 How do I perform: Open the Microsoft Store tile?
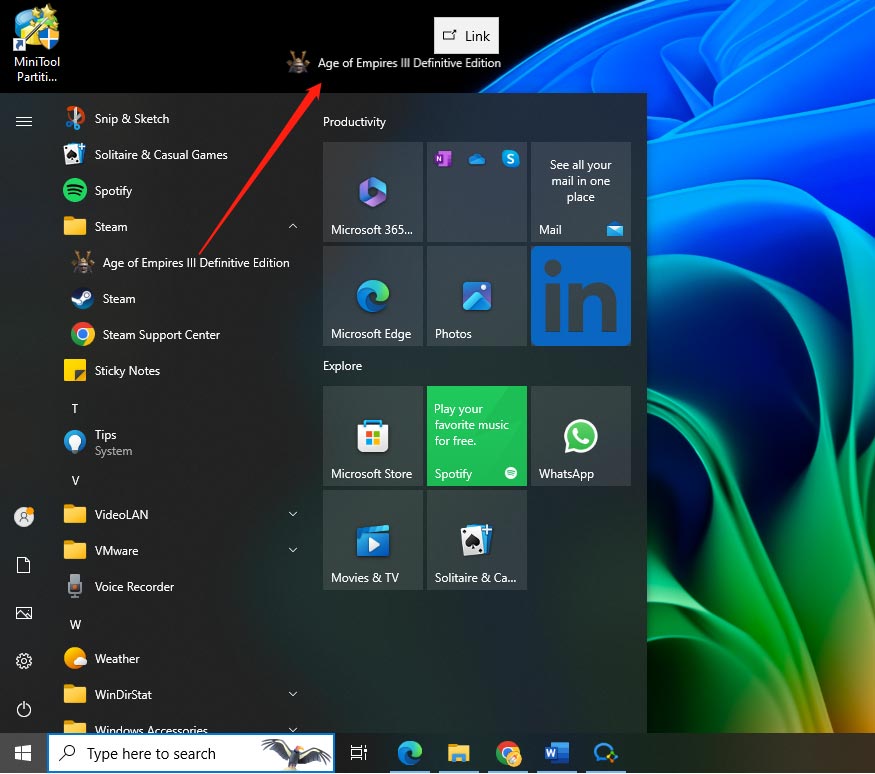[x=373, y=436]
